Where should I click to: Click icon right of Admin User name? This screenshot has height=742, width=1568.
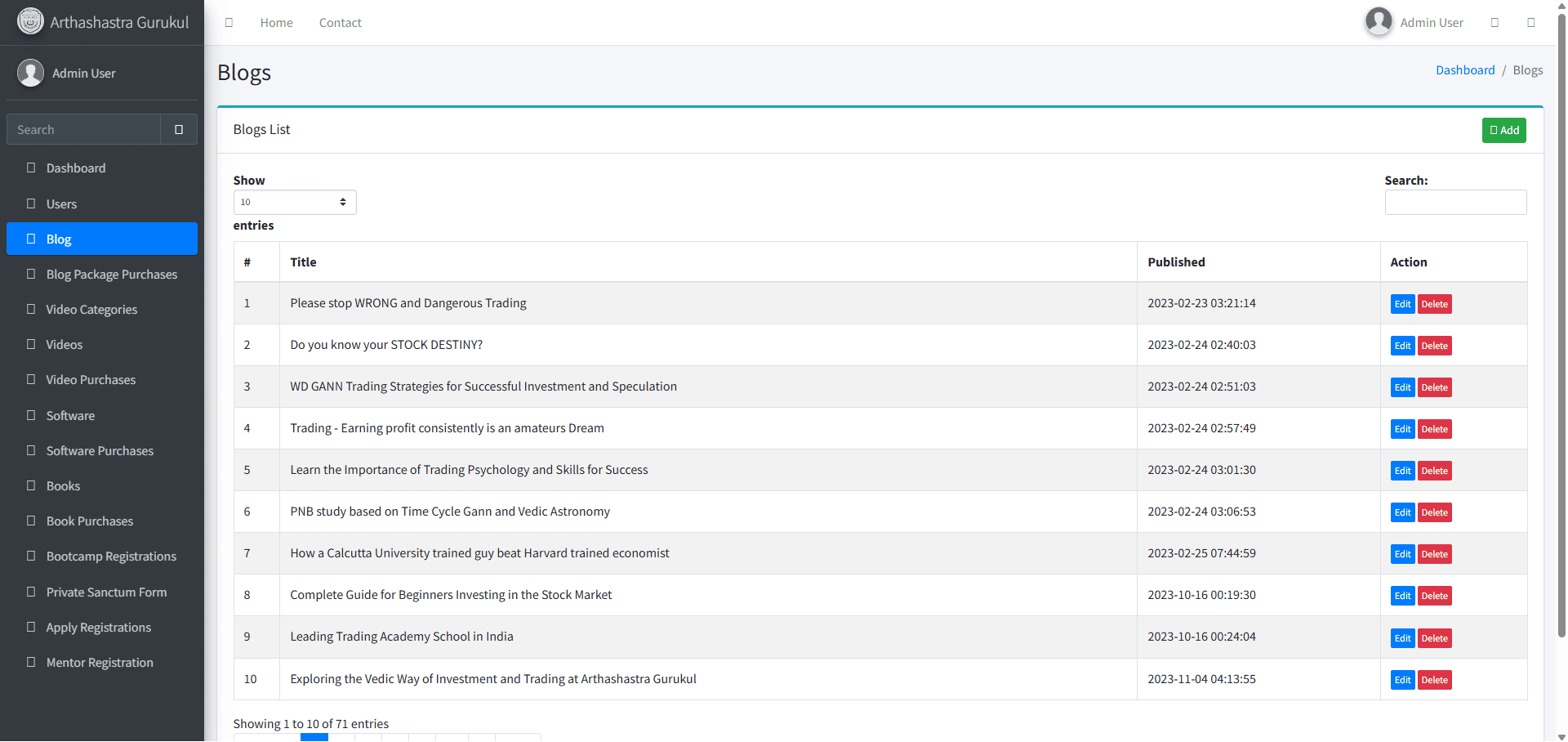point(1494,23)
